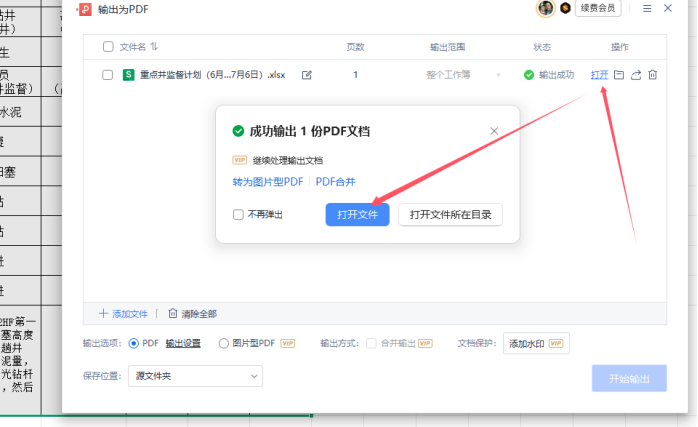Open the output folder icon in the file row
This screenshot has height=427, width=698.
coord(619,75)
